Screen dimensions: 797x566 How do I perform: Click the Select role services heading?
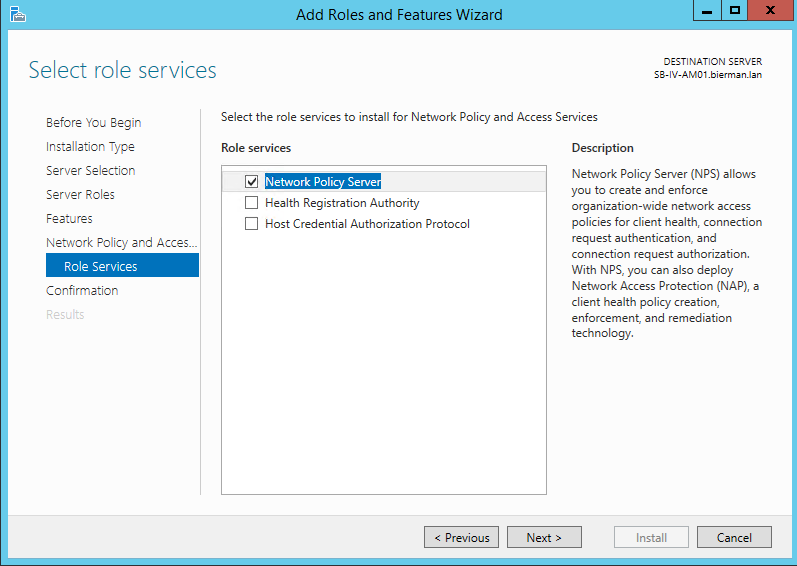tap(122, 70)
